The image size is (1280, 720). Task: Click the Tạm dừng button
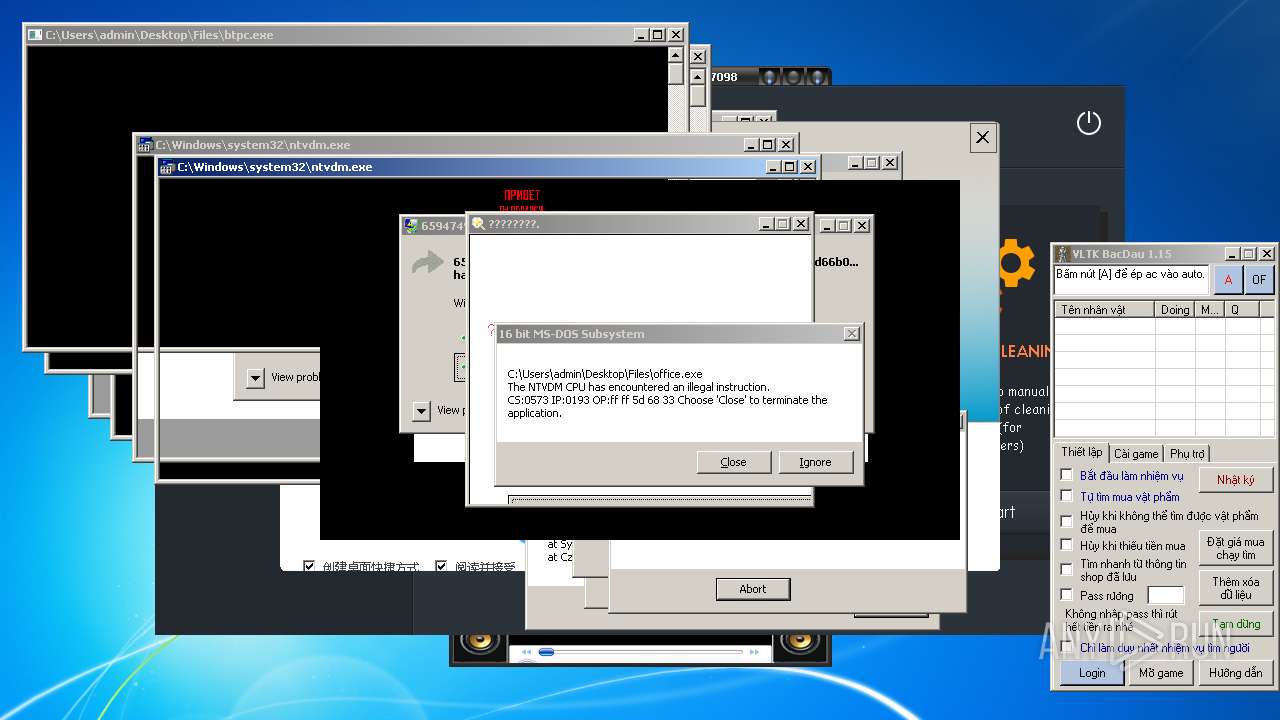click(x=1236, y=624)
